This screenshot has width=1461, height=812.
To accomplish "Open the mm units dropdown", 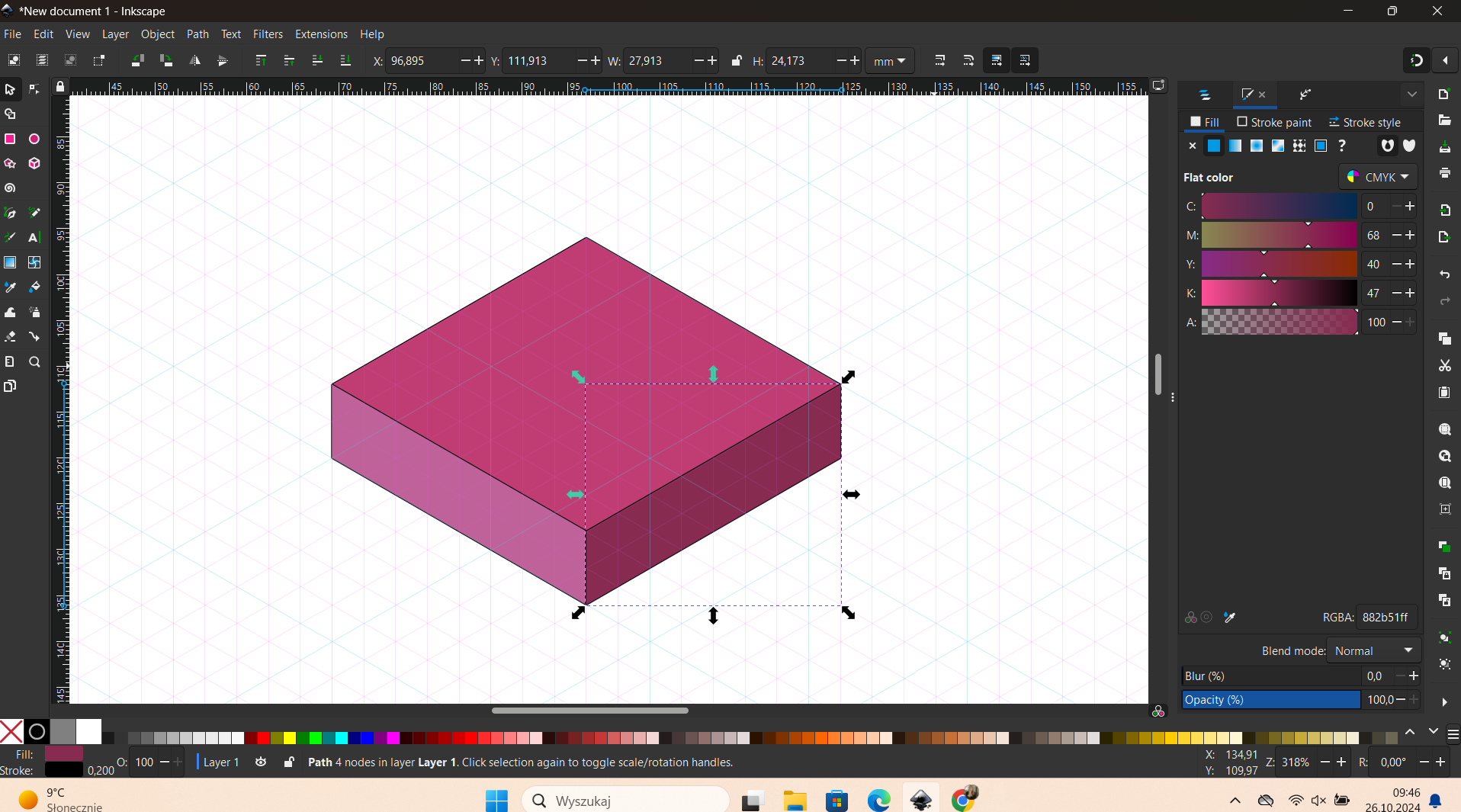I will (x=889, y=61).
